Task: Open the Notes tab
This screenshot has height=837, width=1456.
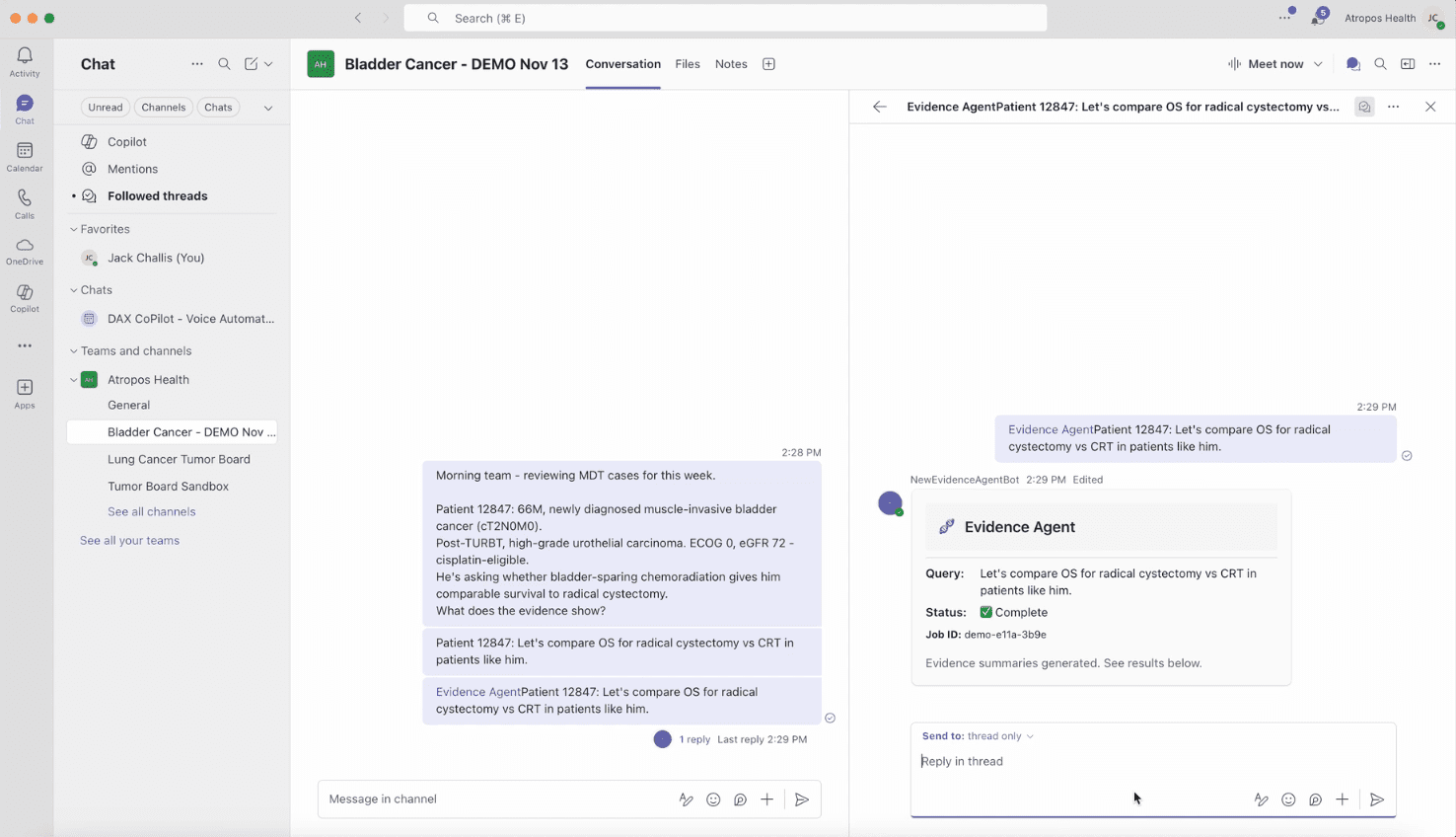Action: tap(731, 63)
